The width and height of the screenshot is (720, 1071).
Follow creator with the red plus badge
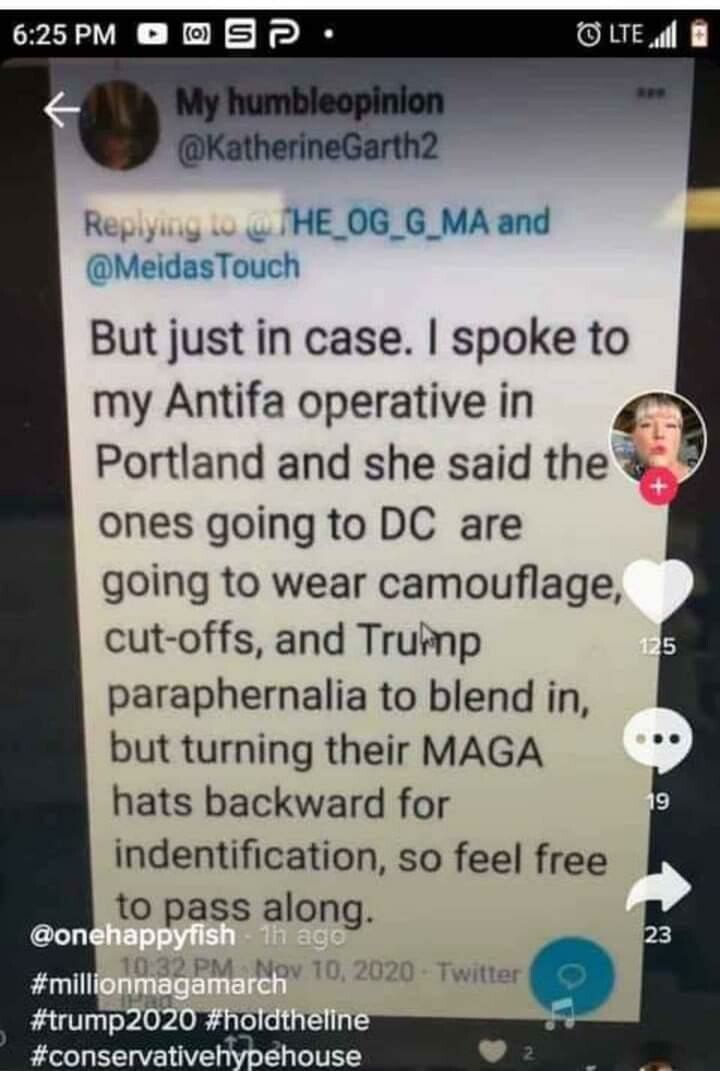(x=658, y=488)
